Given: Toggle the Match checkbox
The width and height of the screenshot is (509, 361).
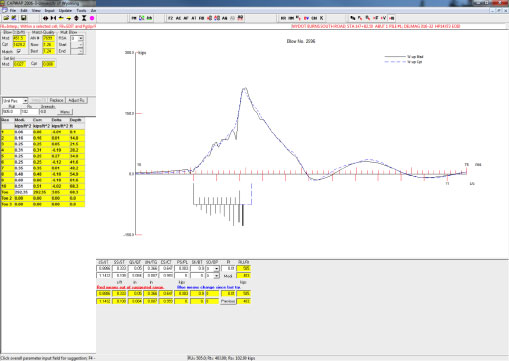Looking at the screenshot, I should pyautogui.click(x=19, y=51).
